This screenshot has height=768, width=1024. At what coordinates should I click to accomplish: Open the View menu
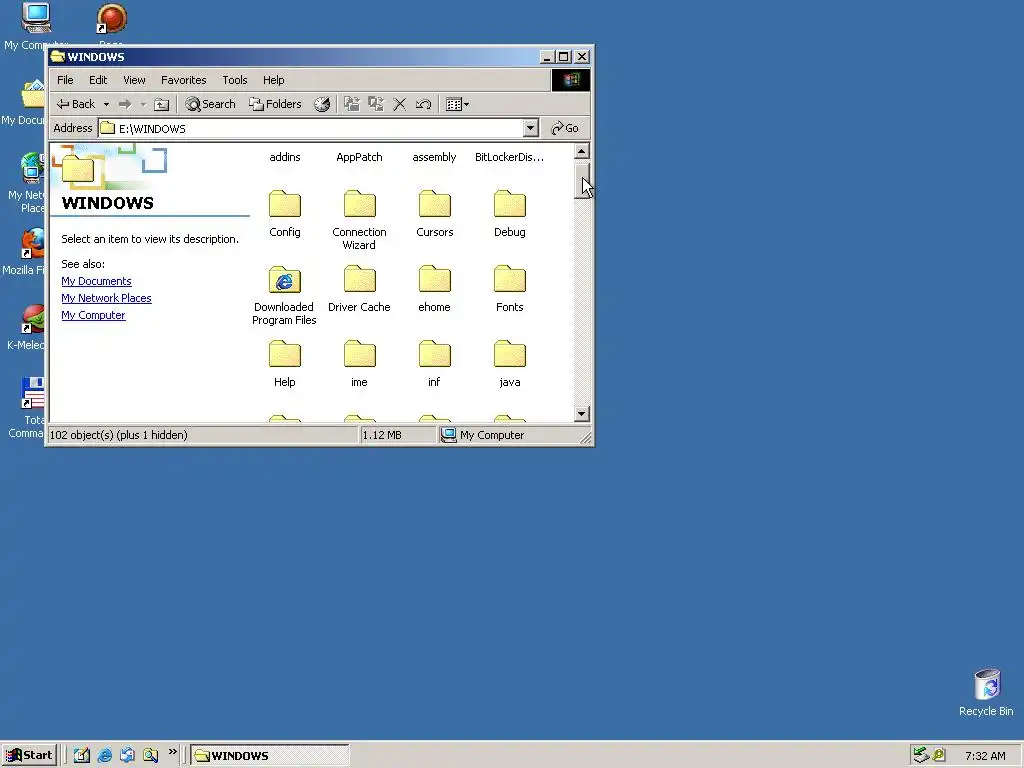pos(135,80)
